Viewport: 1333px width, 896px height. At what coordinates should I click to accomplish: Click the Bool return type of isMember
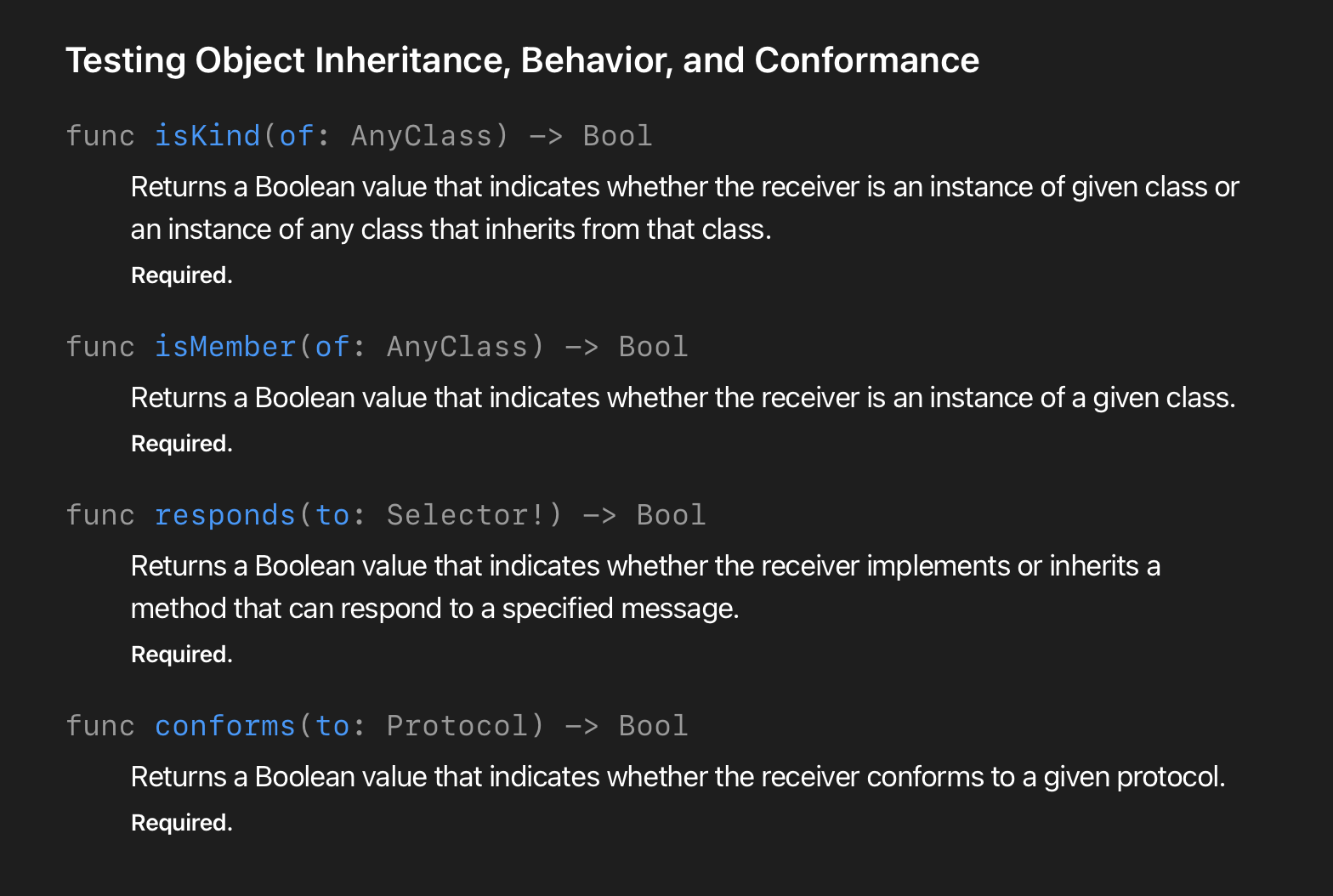(654, 347)
